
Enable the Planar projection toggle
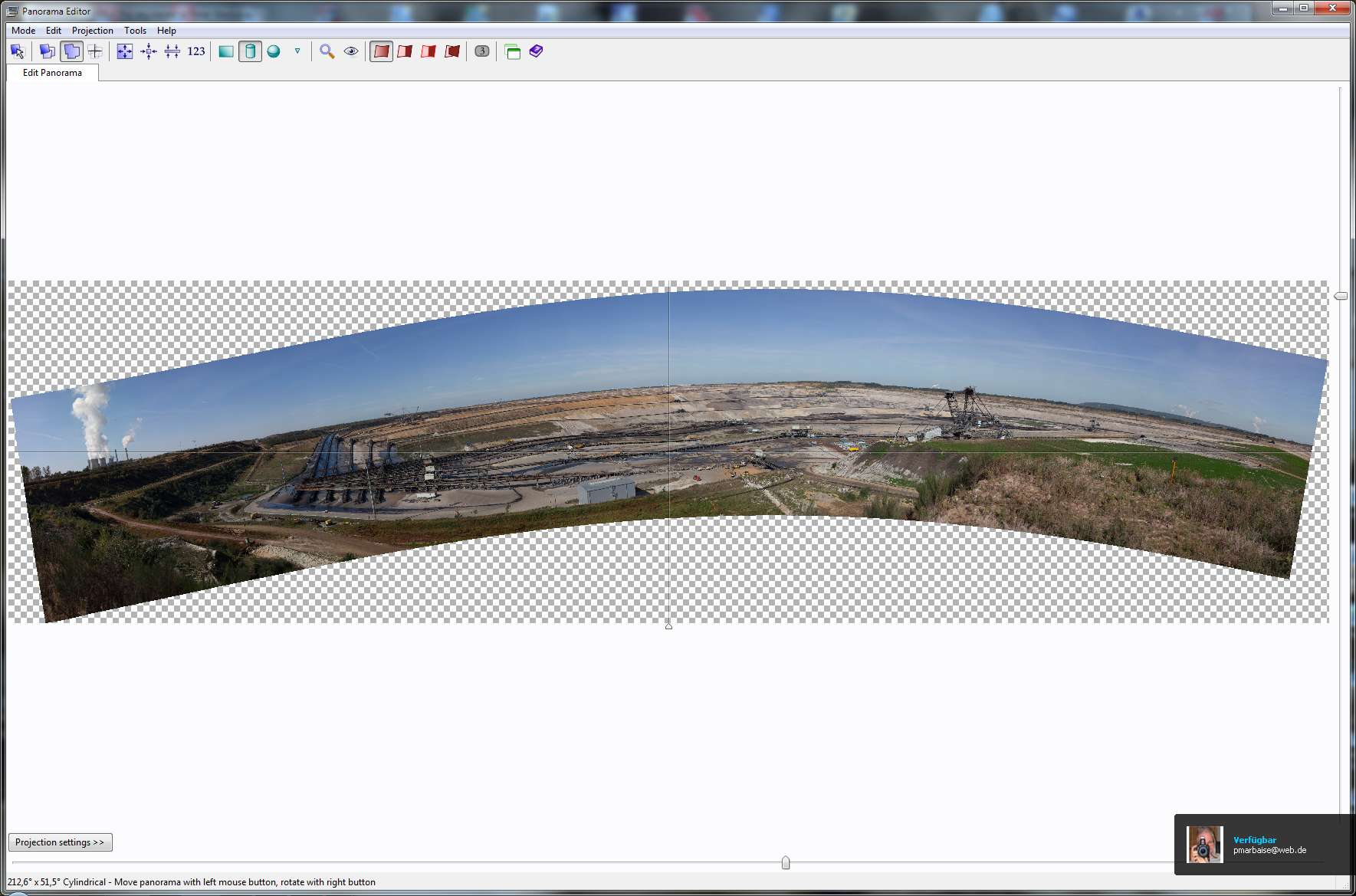coord(226,51)
